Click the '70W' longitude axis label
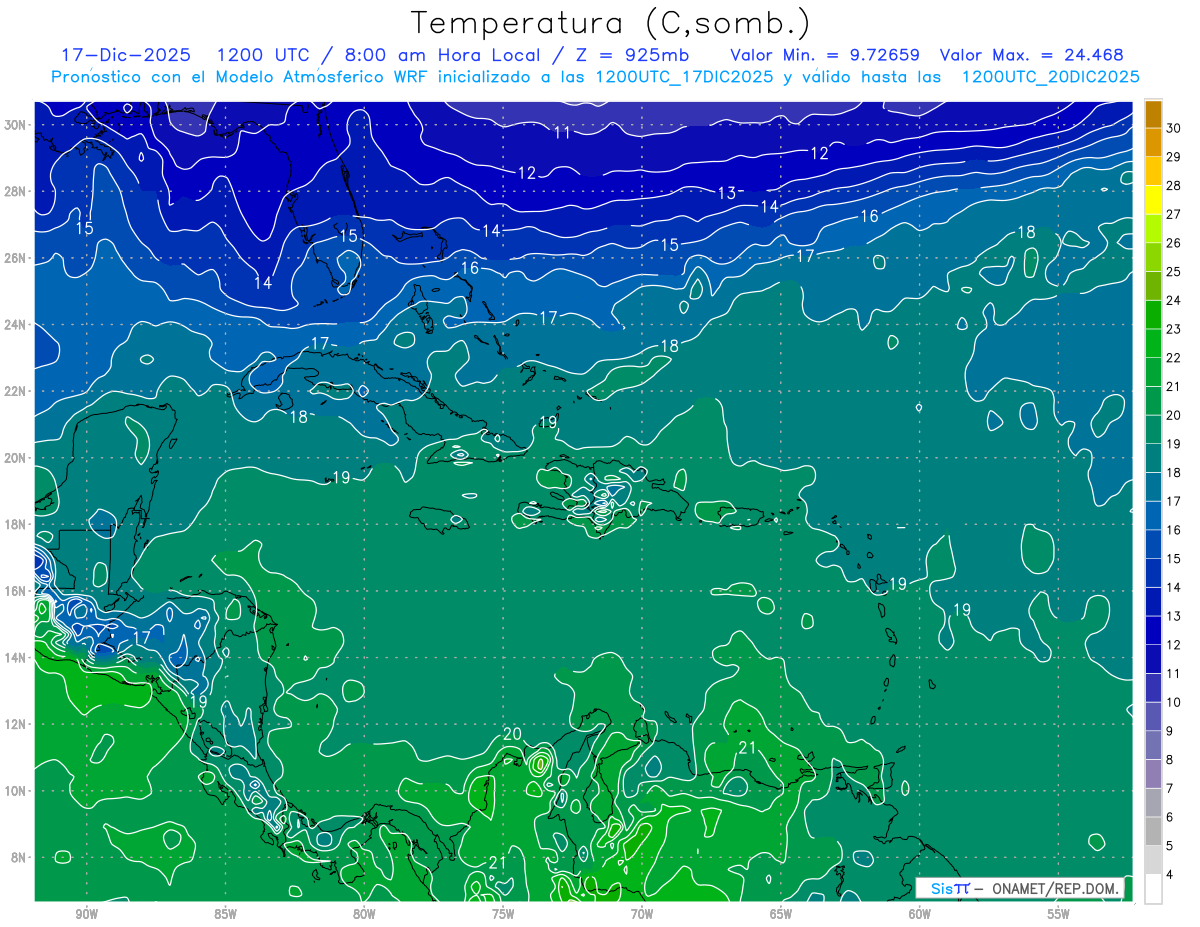Image resolution: width=1200 pixels, height=927 pixels. [x=642, y=915]
